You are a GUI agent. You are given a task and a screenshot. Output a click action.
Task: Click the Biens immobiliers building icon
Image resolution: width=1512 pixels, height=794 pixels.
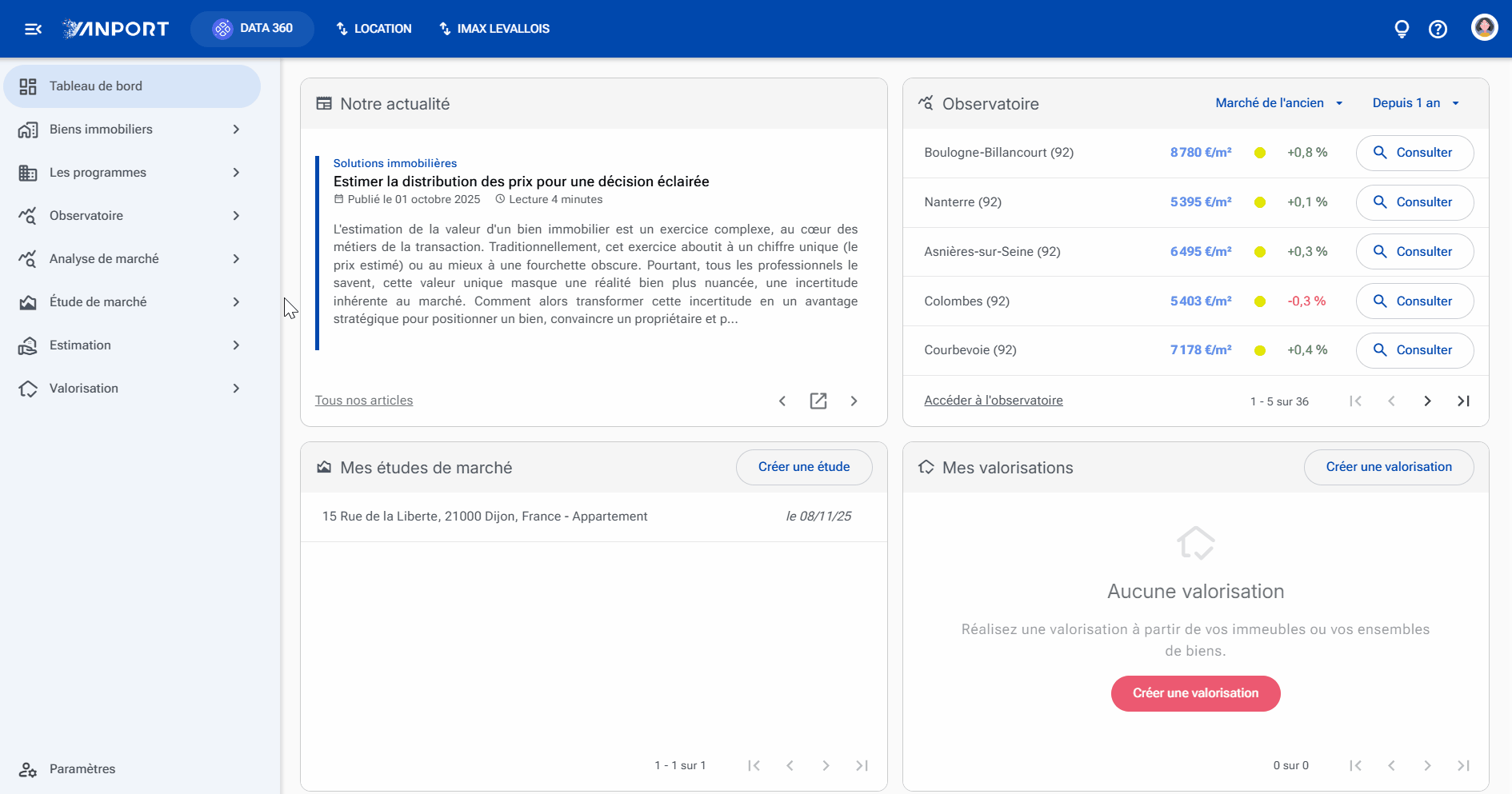28,130
